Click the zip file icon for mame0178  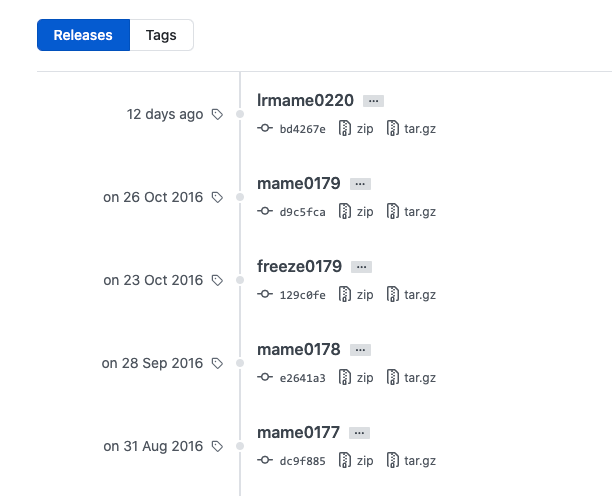pyautogui.click(x=345, y=377)
